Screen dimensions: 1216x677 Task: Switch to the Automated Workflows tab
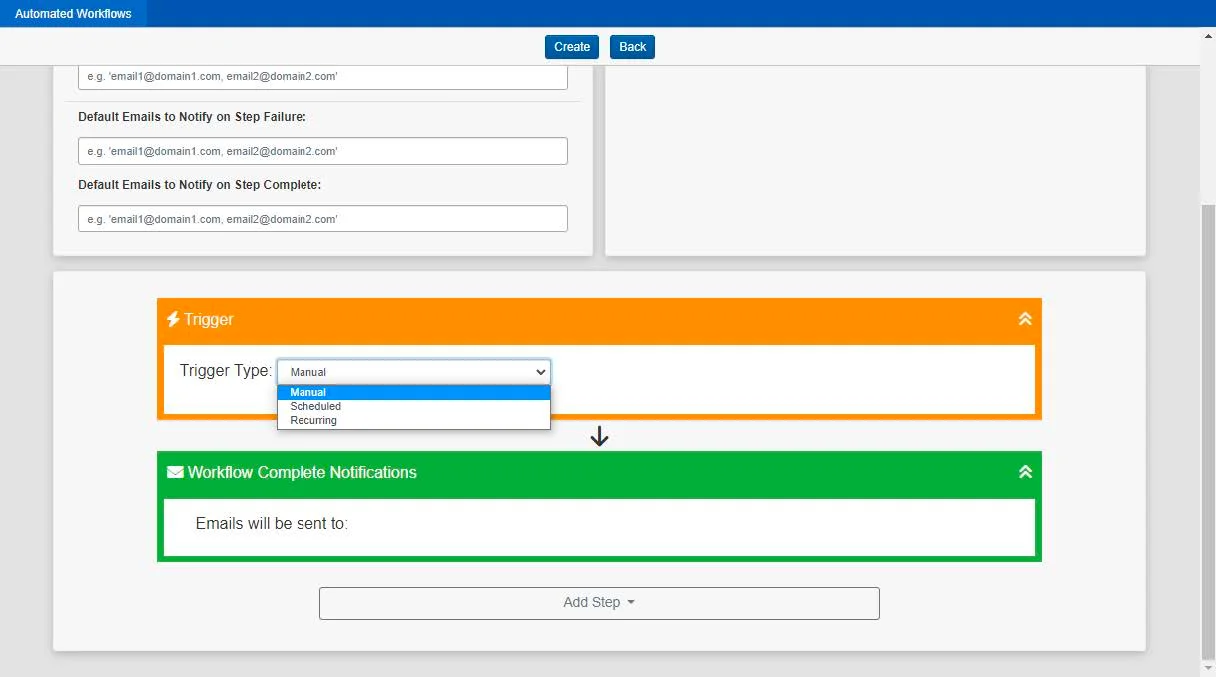coord(73,13)
